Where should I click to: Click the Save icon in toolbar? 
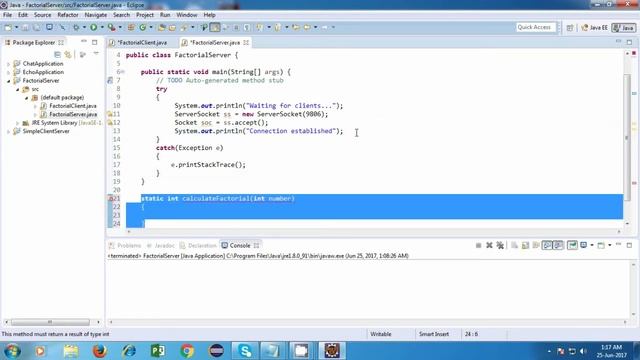(x=25, y=27)
